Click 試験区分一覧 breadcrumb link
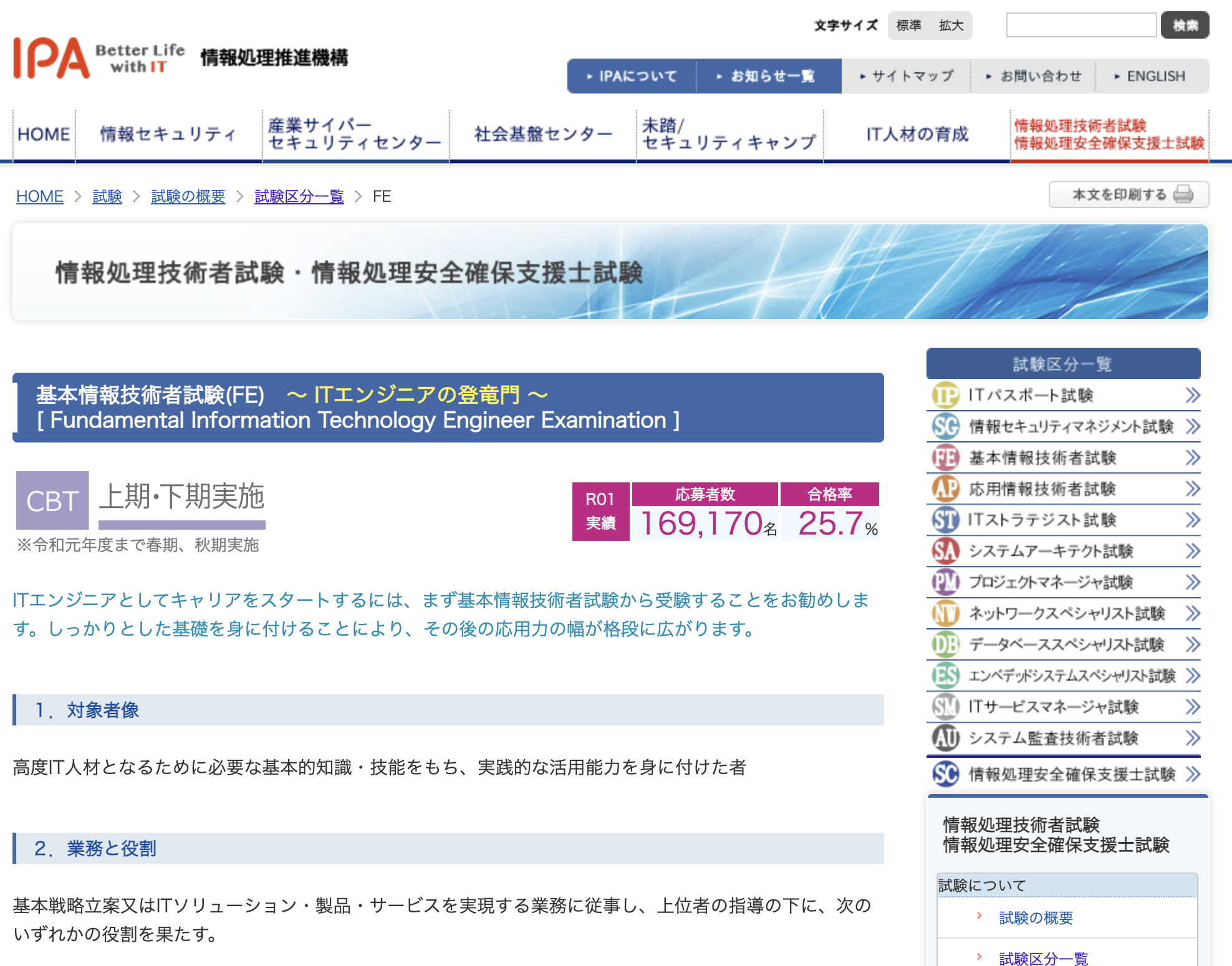This screenshot has height=966, width=1232. pos(299,197)
